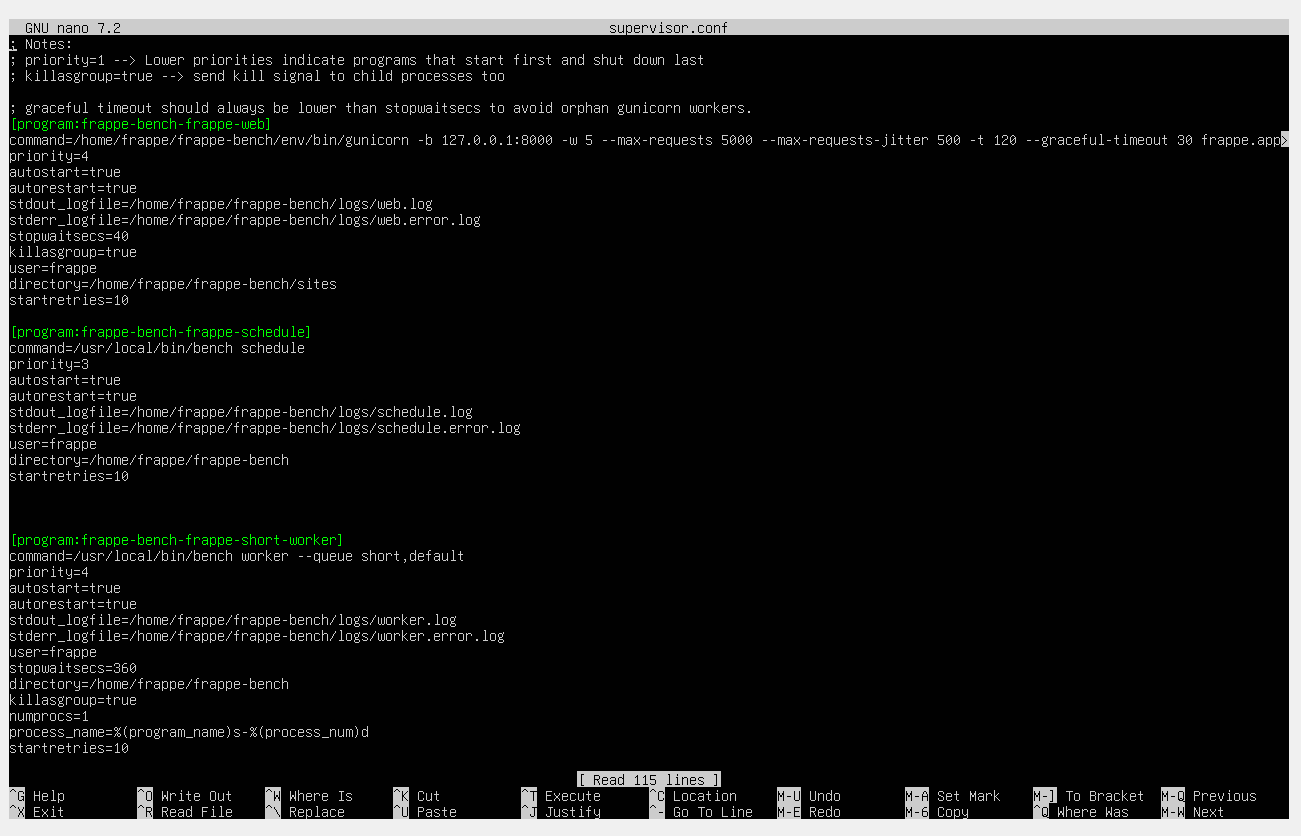Screen dimensions: 1301x836
Task: Click the ^X Exit shortcut
Action: coord(37,812)
